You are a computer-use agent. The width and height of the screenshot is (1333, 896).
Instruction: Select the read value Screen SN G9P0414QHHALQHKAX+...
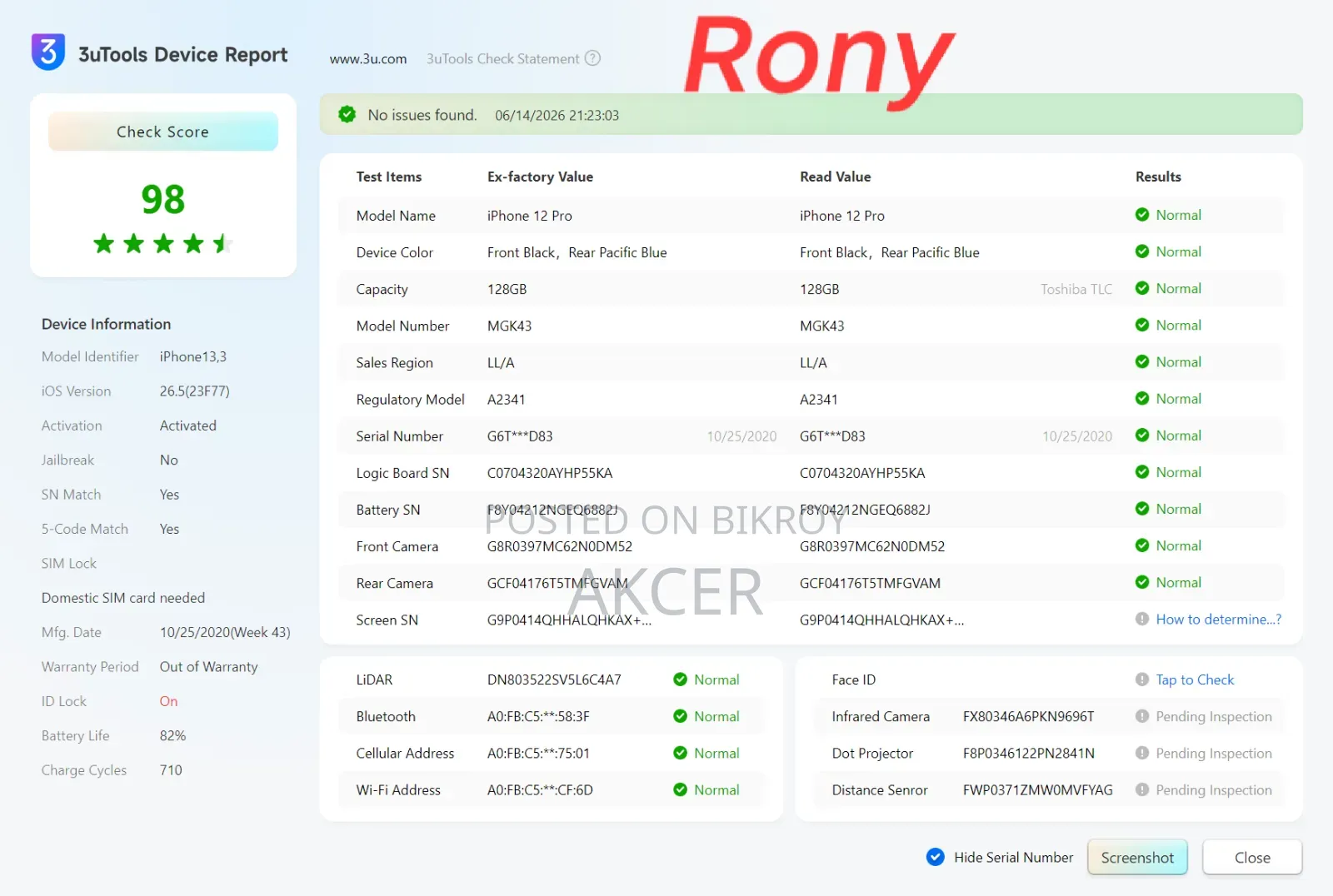[x=881, y=620]
